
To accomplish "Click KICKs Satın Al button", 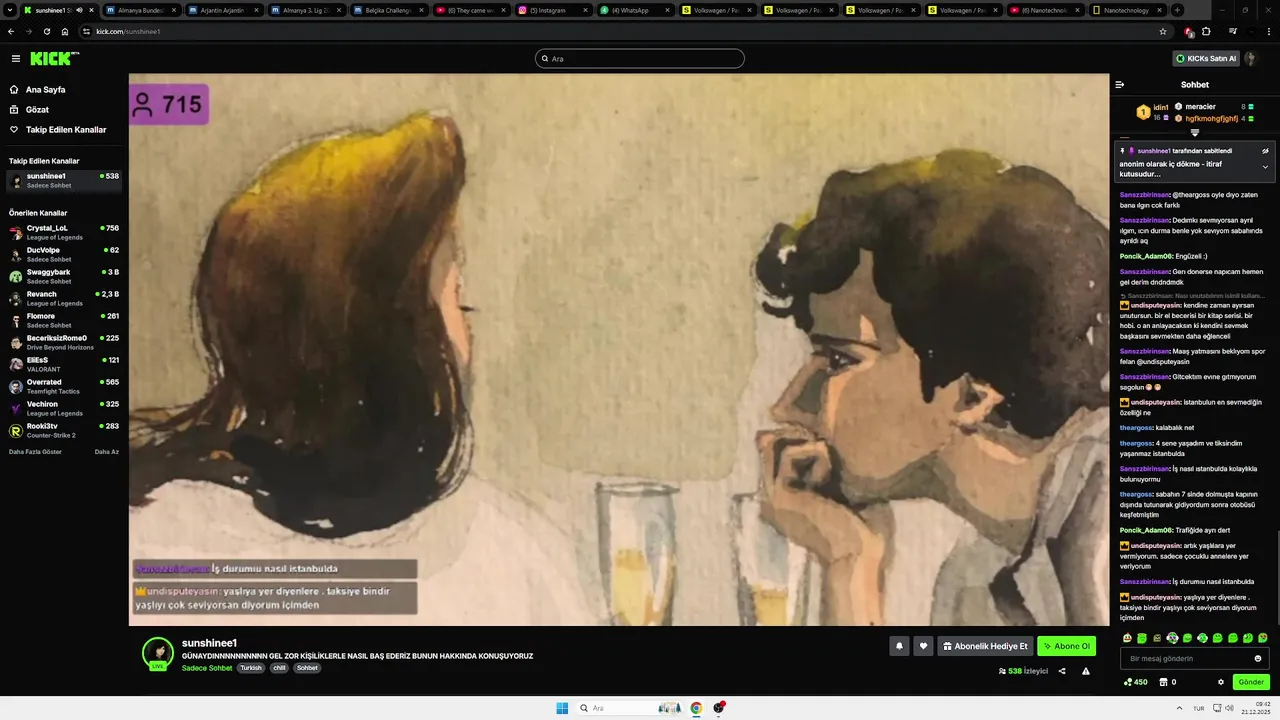I will tap(1206, 58).
